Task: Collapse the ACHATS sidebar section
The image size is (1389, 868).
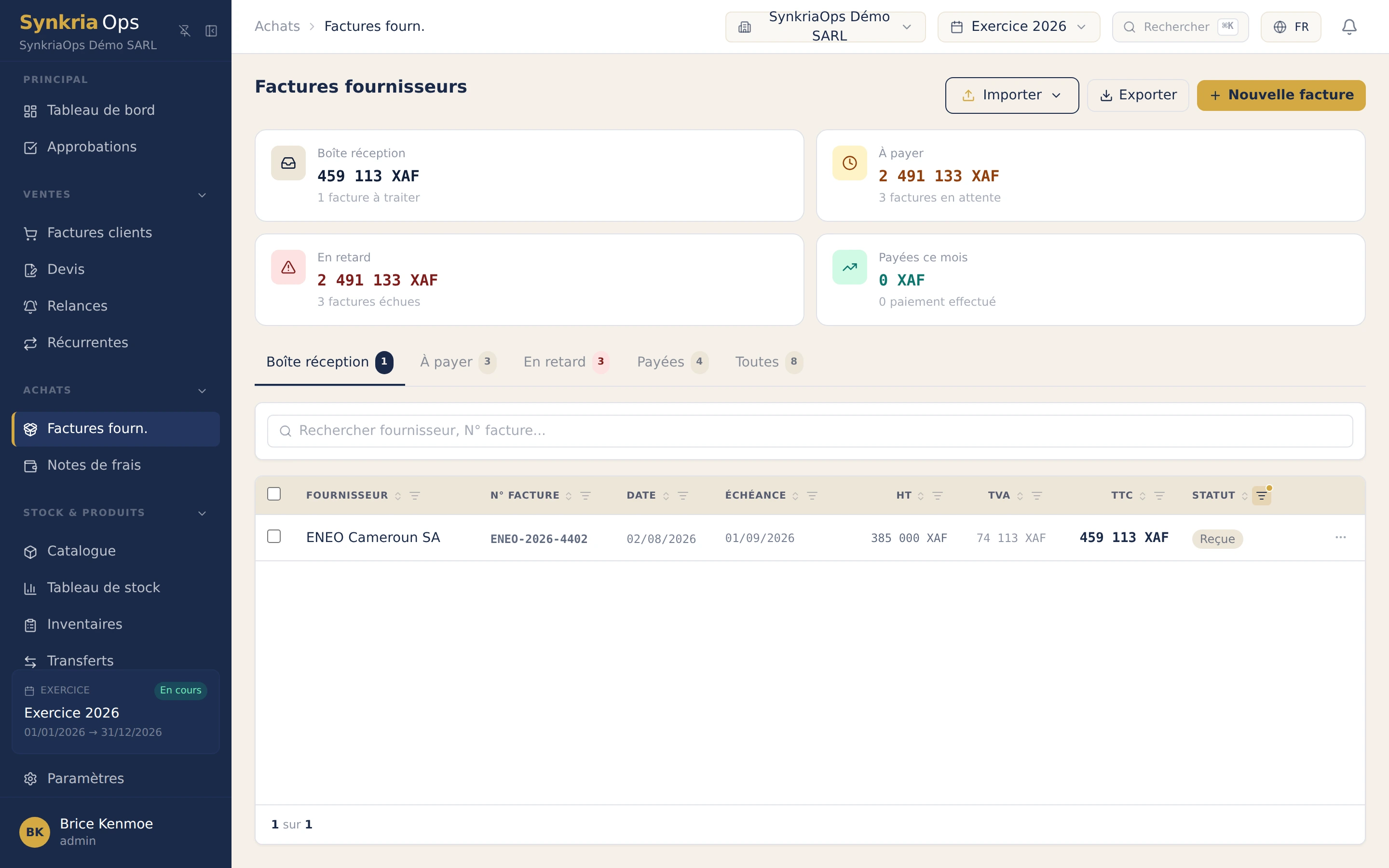Action: tap(202, 391)
